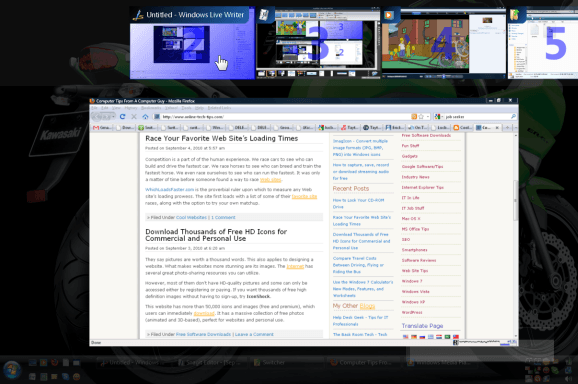
Task: Open the Windows Media Player taskbar button
Action: tap(441, 363)
